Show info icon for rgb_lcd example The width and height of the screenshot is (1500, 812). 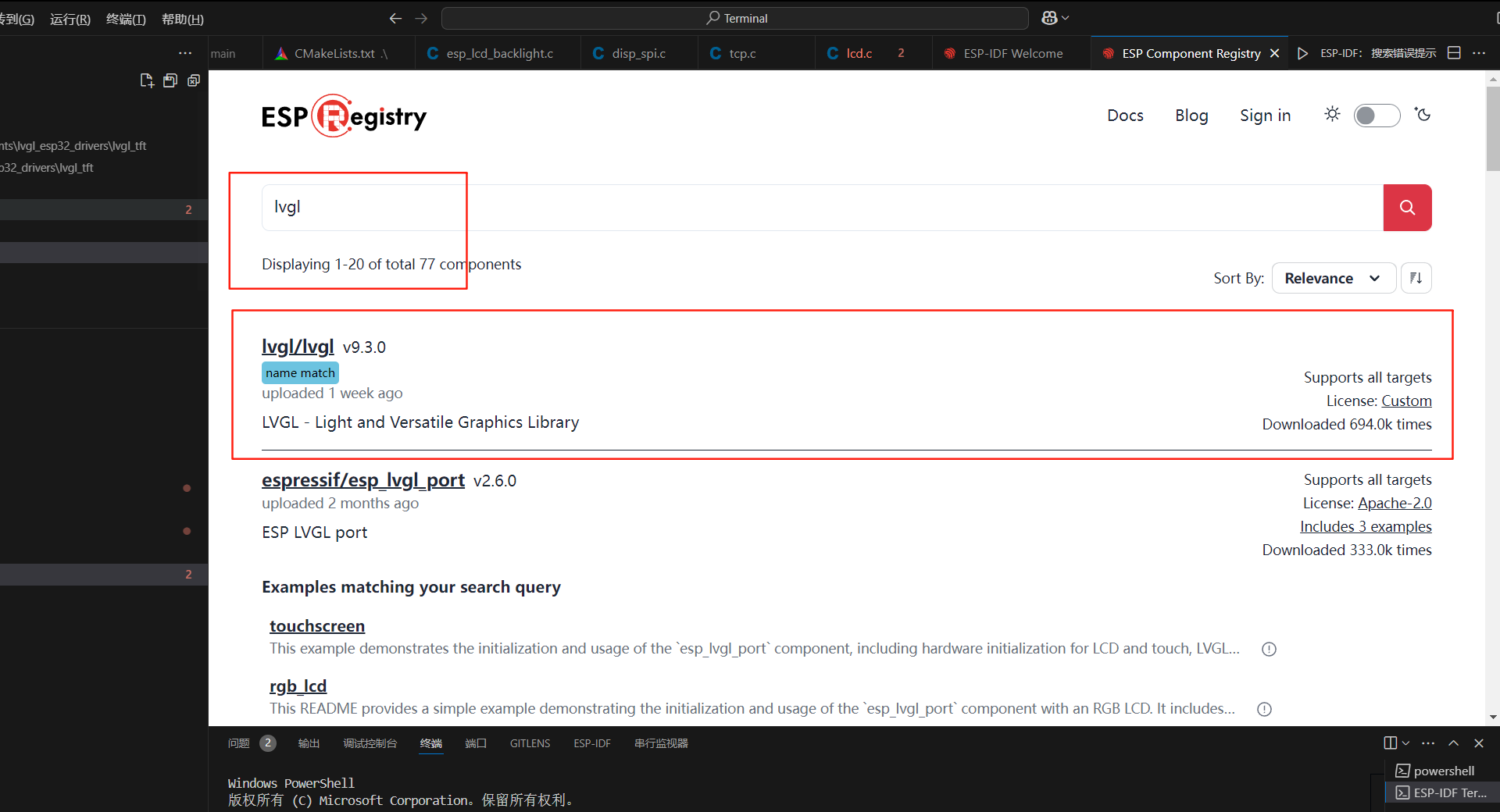pos(1264,709)
